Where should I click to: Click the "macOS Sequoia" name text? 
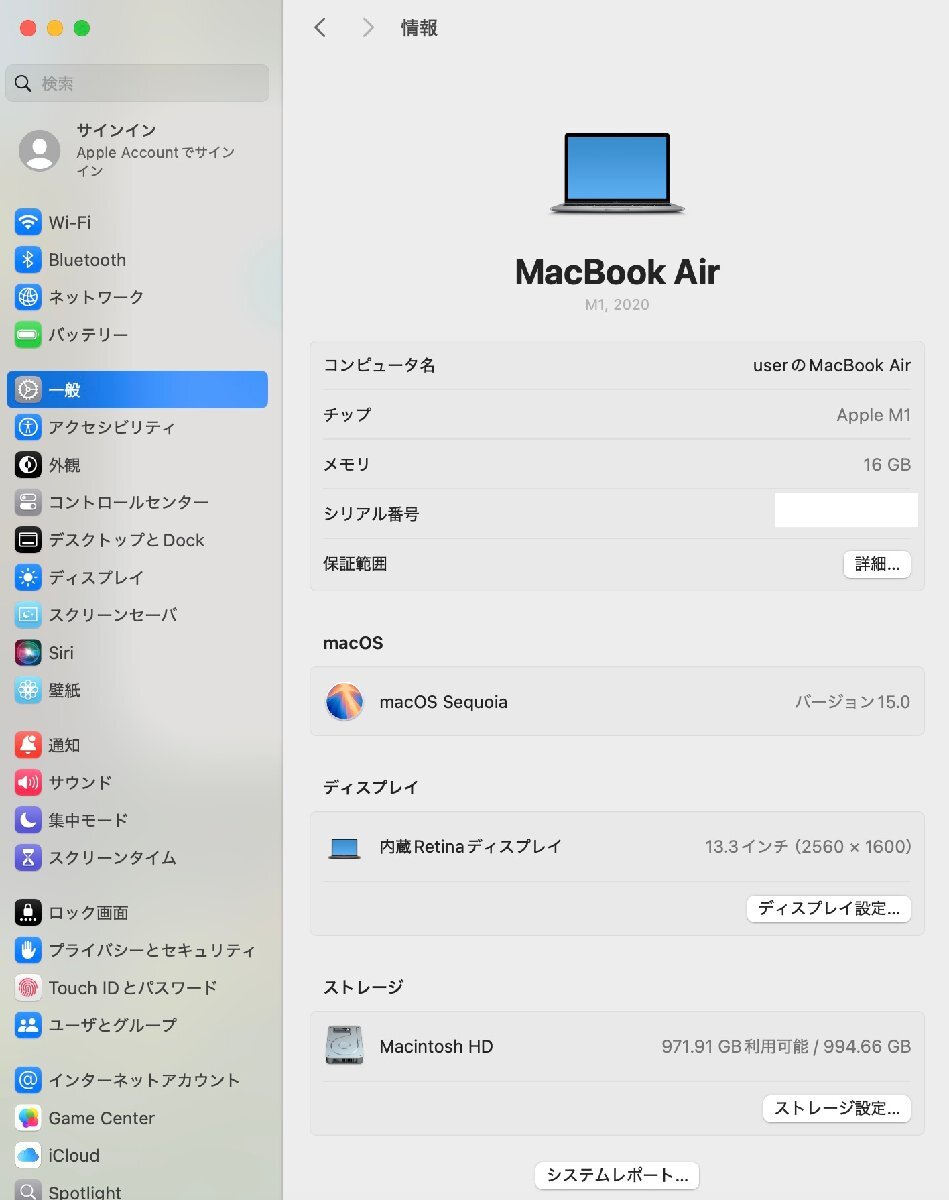(x=444, y=702)
